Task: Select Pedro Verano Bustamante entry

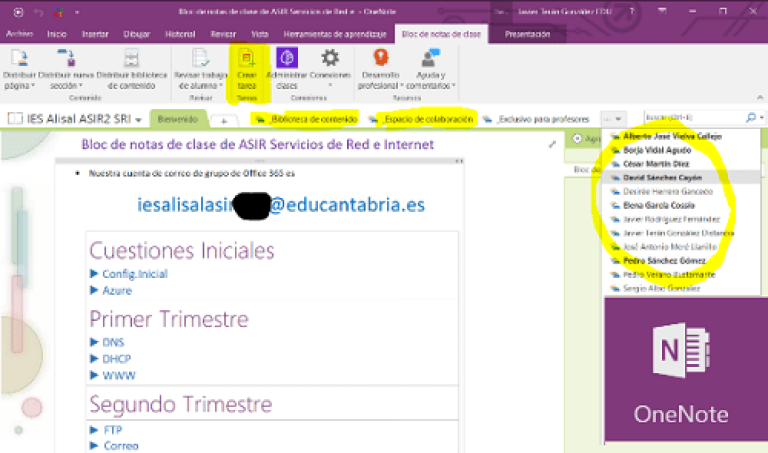Action: click(x=669, y=274)
